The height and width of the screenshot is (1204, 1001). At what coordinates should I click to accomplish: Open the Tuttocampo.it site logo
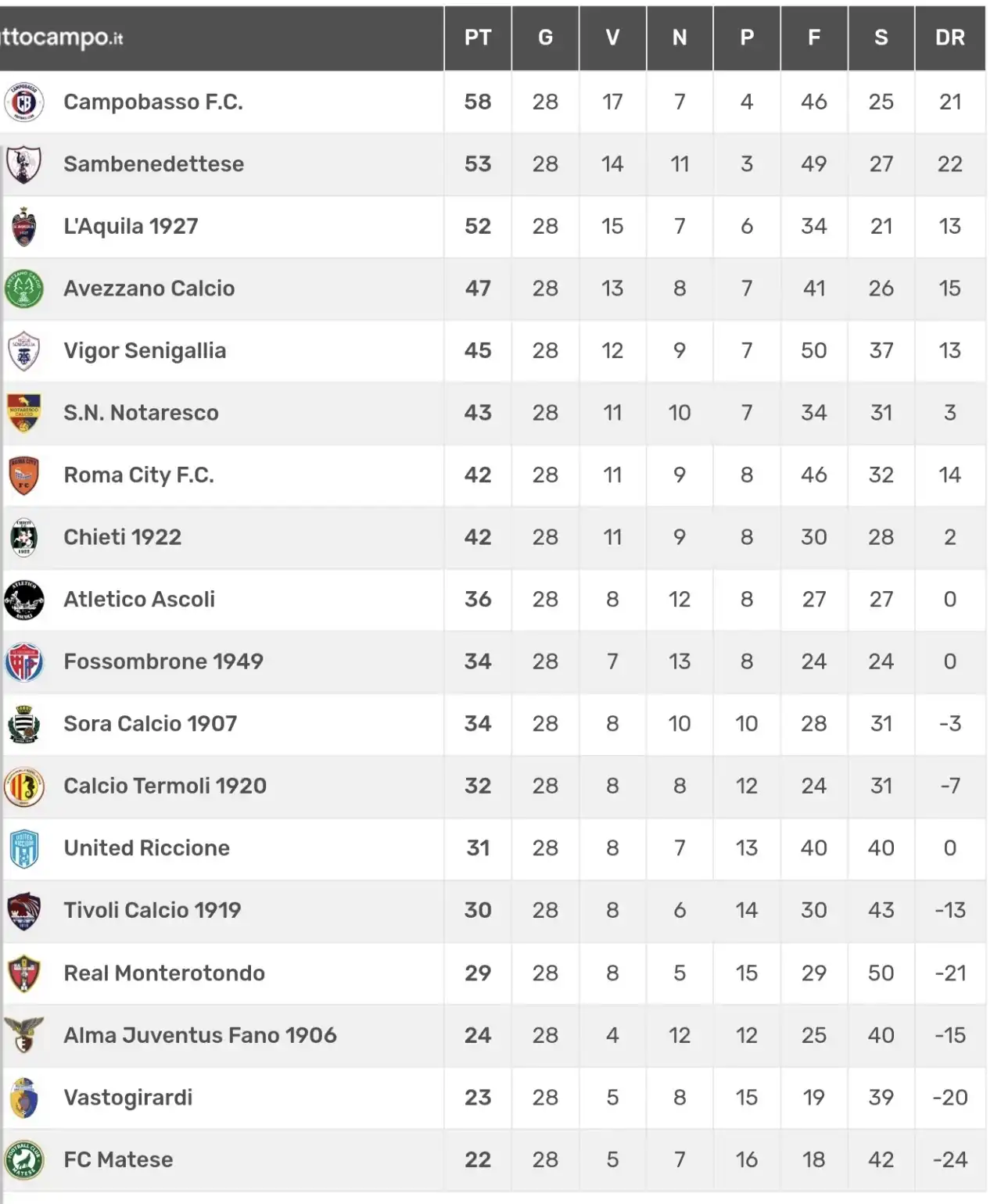(x=62, y=38)
